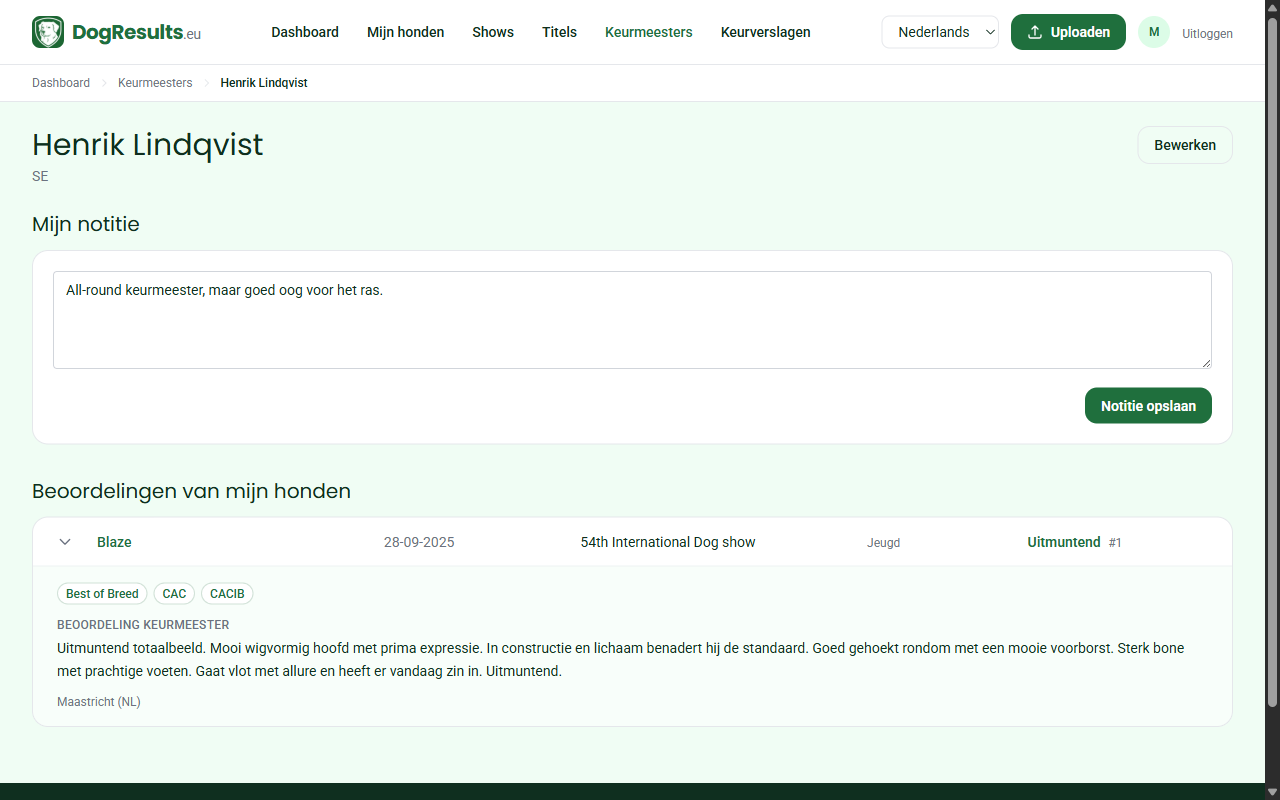Image resolution: width=1280 pixels, height=800 pixels.
Task: Click the Best of Breed badge
Action: click(x=102, y=594)
